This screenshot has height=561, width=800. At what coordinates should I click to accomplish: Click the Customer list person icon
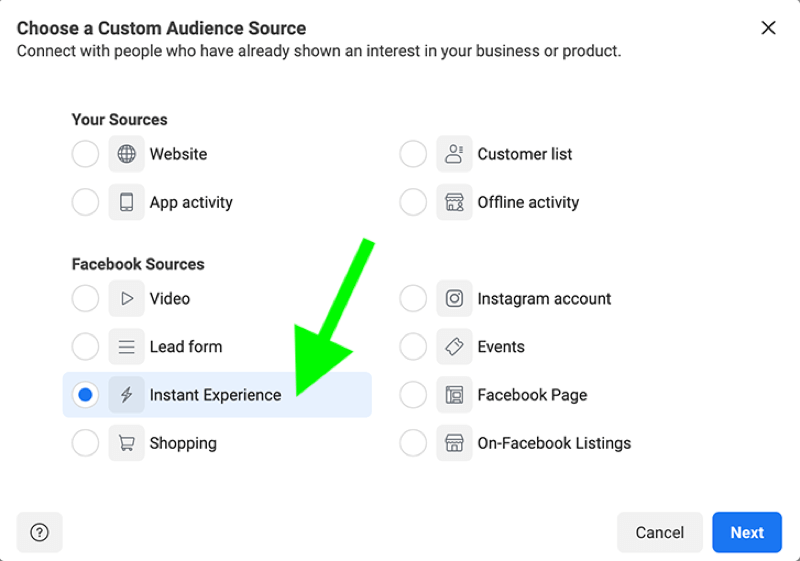[454, 154]
